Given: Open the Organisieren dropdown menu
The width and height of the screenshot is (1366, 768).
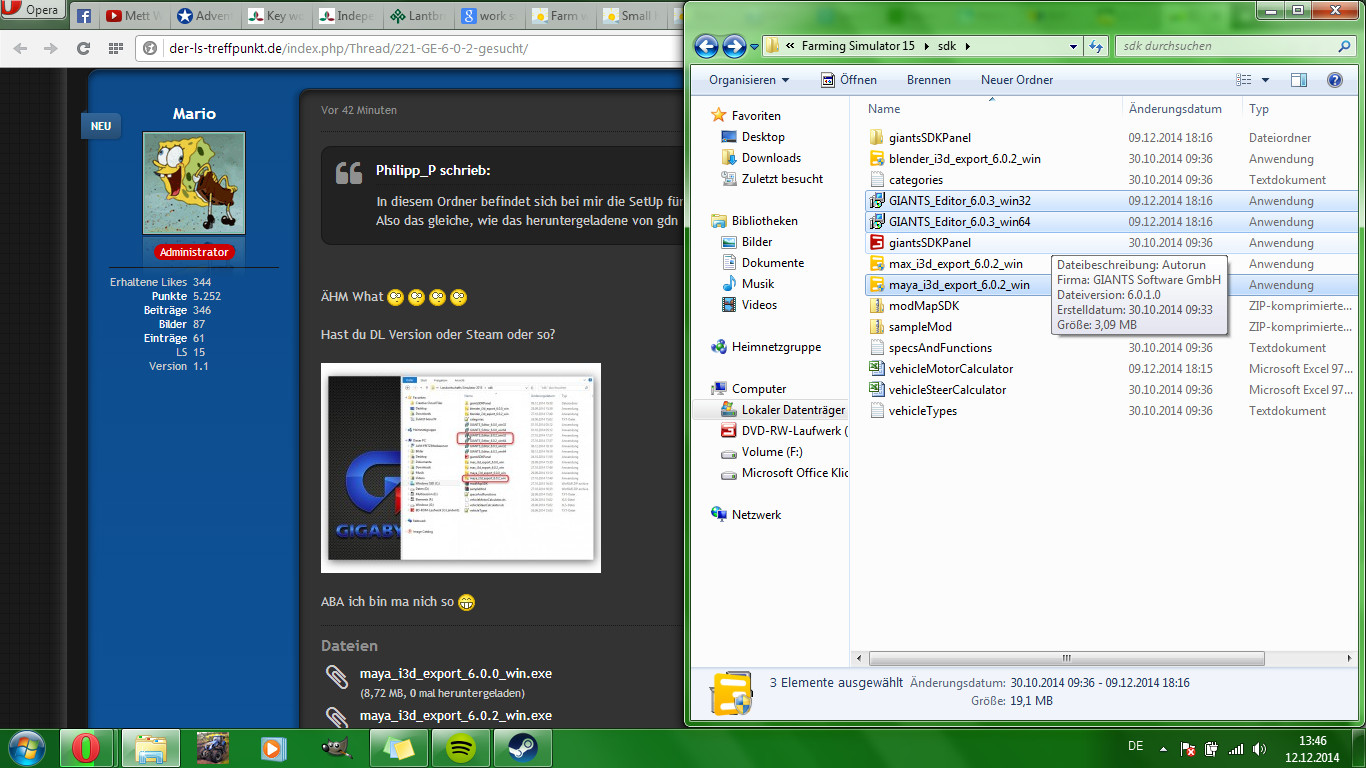Looking at the screenshot, I should [x=749, y=80].
